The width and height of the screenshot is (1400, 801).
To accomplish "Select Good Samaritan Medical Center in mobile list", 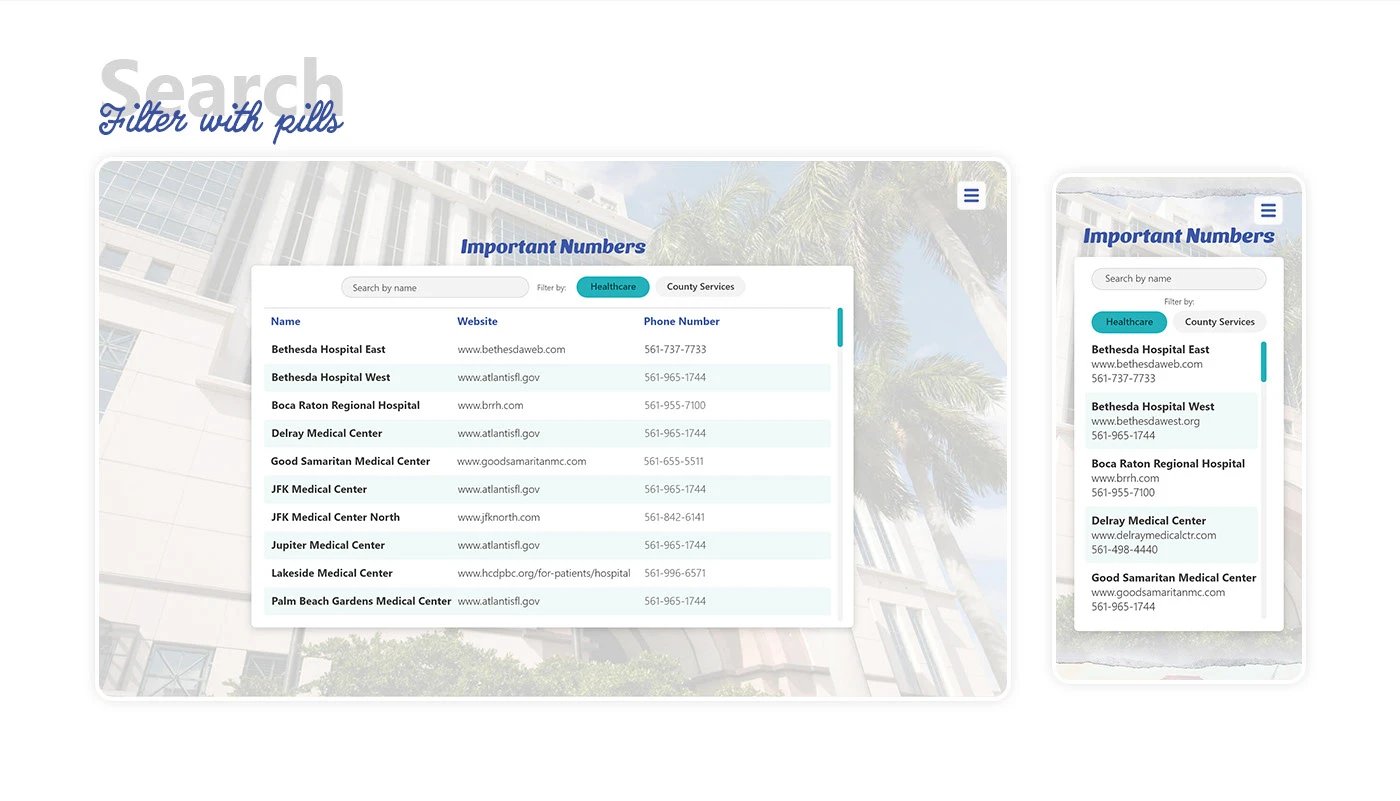I will 1174,578.
